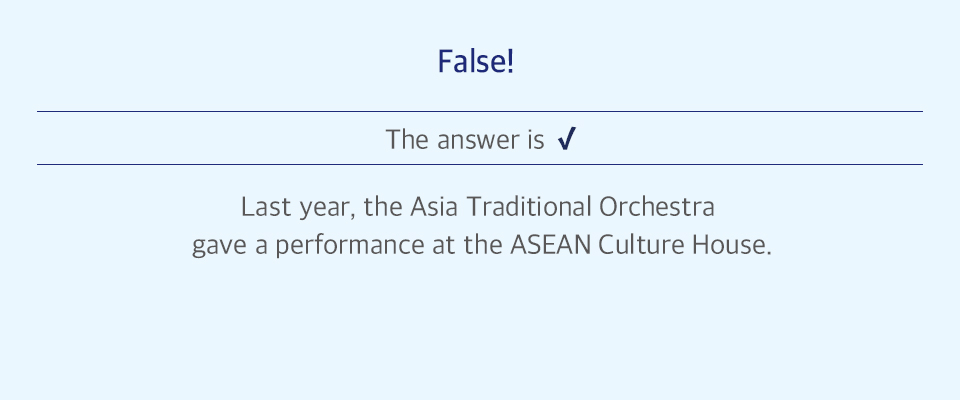Click the capitalized "The" before "answer"
Viewport: 960px width, 400px height.
[x=407, y=140]
